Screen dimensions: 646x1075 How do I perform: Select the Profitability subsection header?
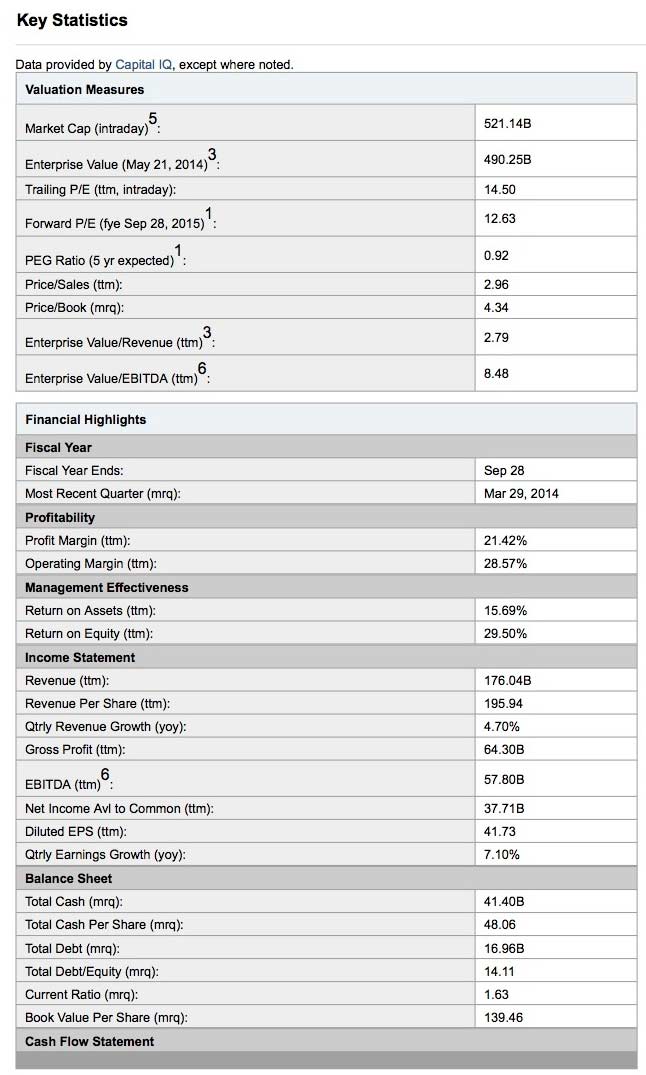tap(326, 518)
